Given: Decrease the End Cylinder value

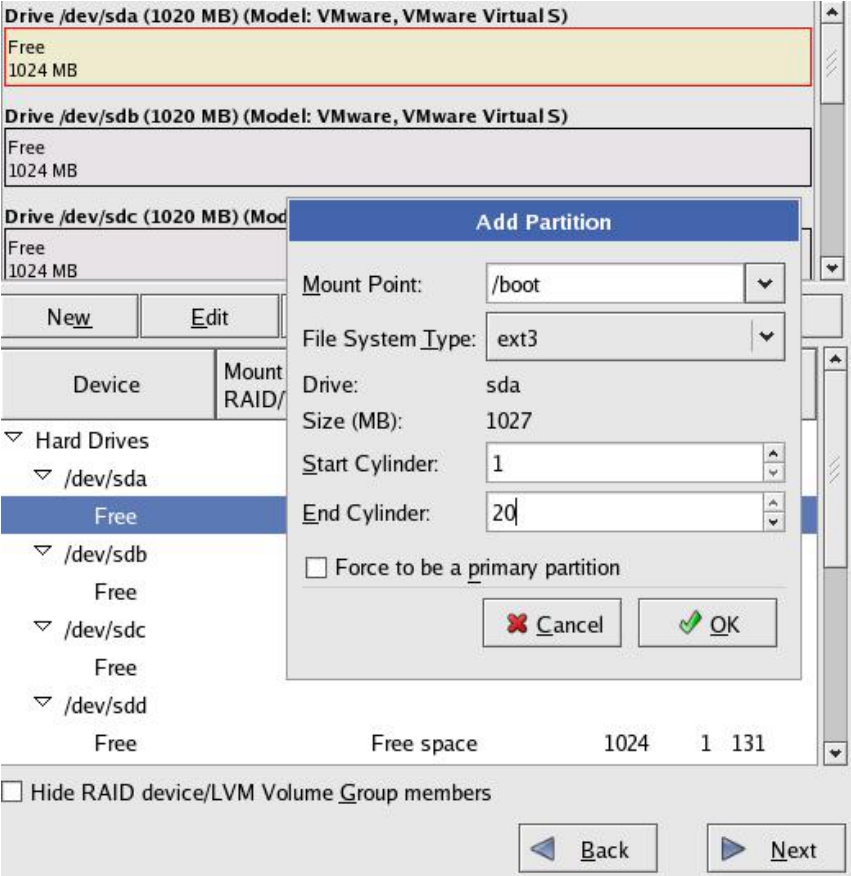Looking at the screenshot, I should pyautogui.click(x=773, y=522).
